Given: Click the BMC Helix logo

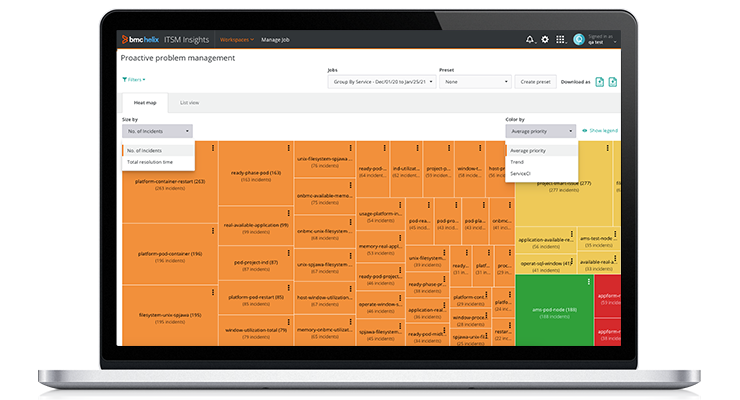Looking at the screenshot, I should (x=145, y=39).
